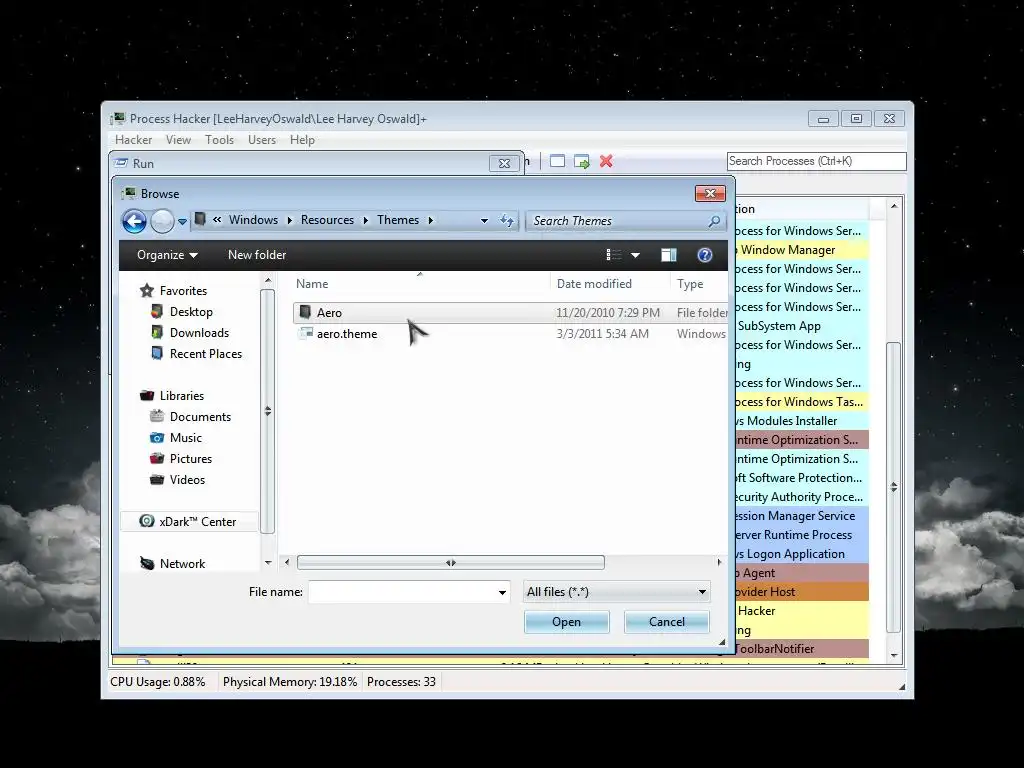
Task: Focus Search Processes field in Process Hacker
Action: (816, 161)
